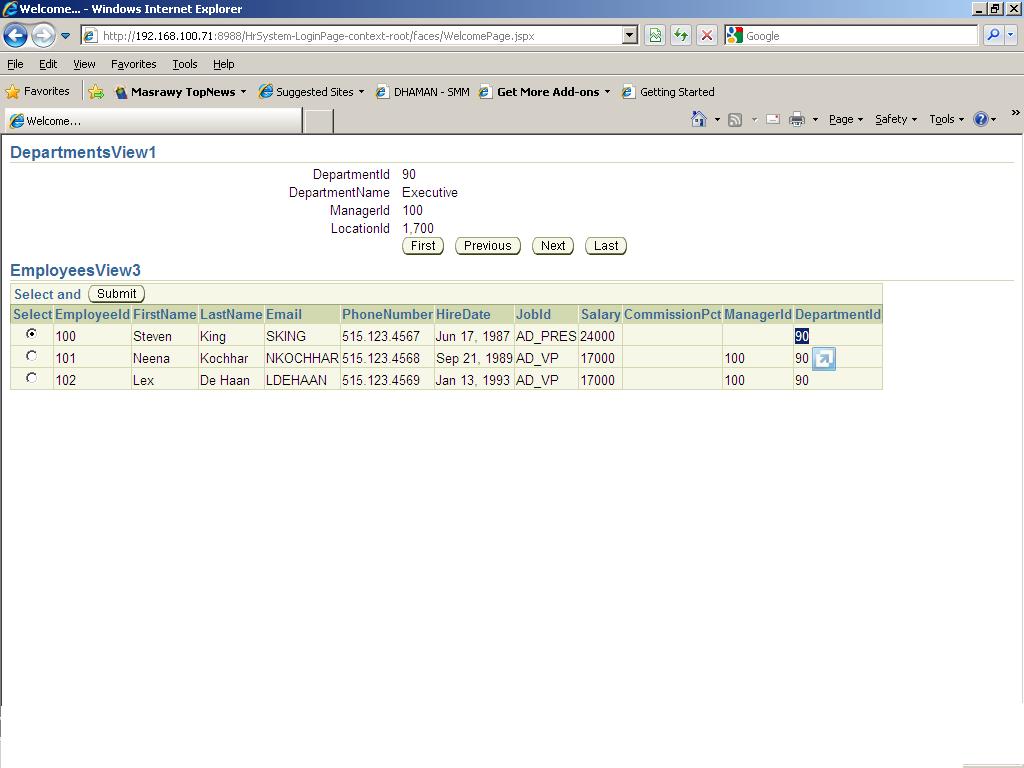Click the Next department button
This screenshot has height=768, width=1024.
(553, 246)
